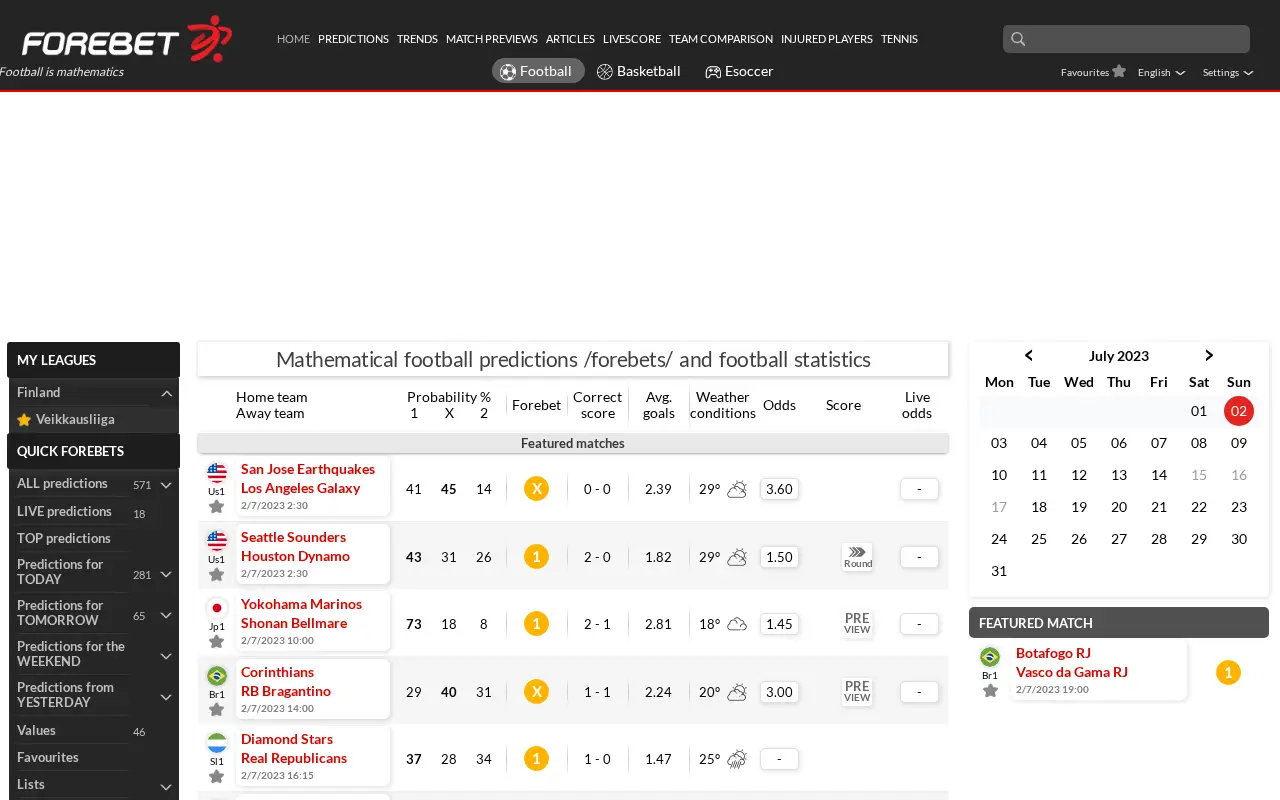Viewport: 1280px width, 800px height.
Task: Expand the ALL predictions list
Action: point(167,485)
